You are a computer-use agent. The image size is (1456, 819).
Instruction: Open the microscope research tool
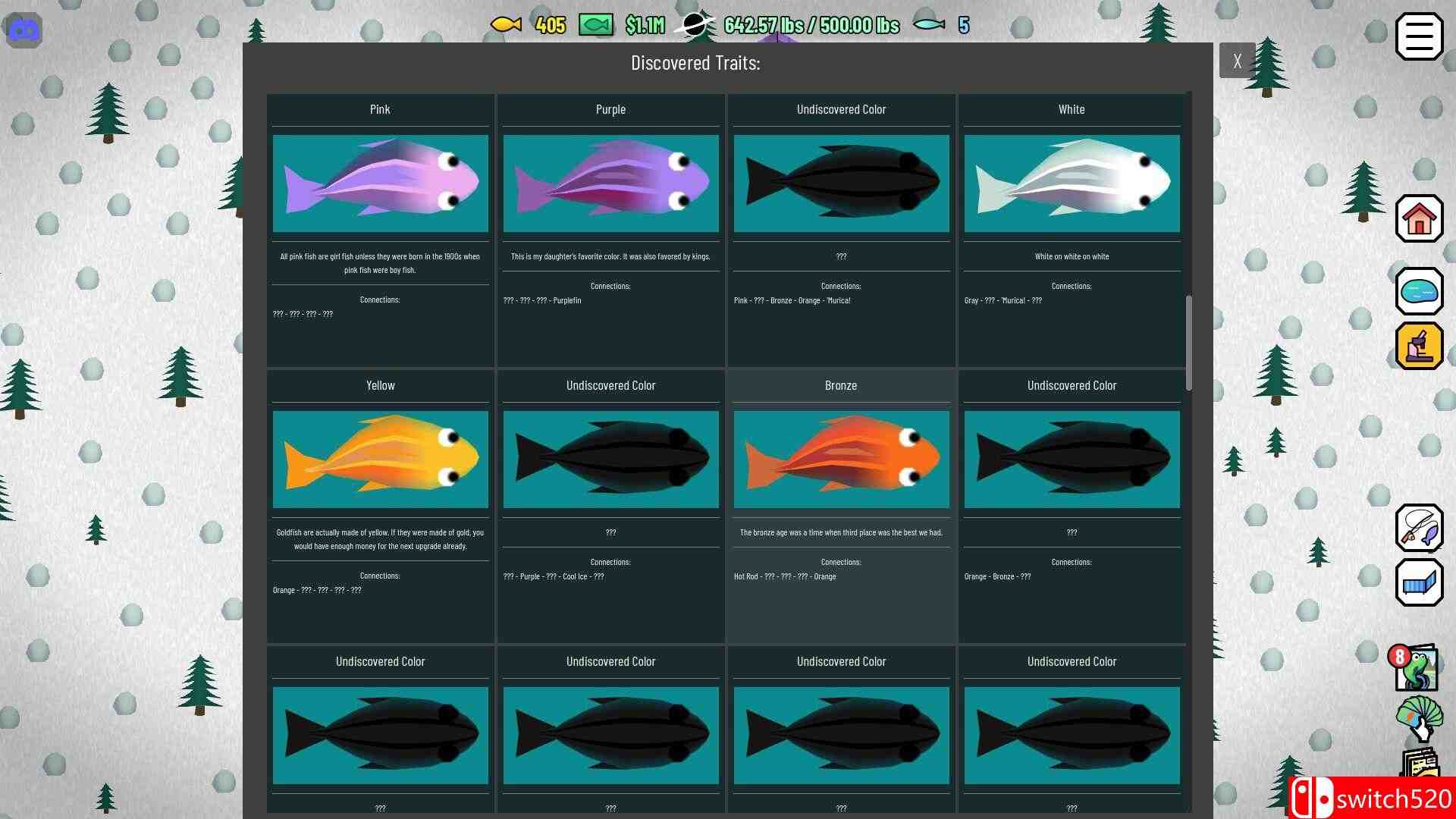(1419, 345)
